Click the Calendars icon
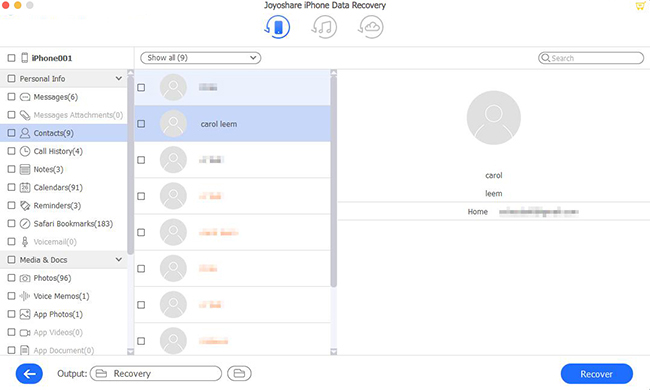650x390 pixels. tap(25, 187)
